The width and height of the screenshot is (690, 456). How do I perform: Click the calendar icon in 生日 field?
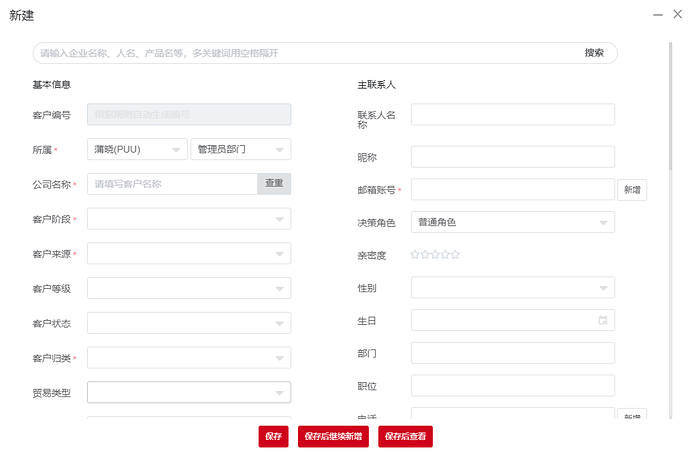(602, 321)
